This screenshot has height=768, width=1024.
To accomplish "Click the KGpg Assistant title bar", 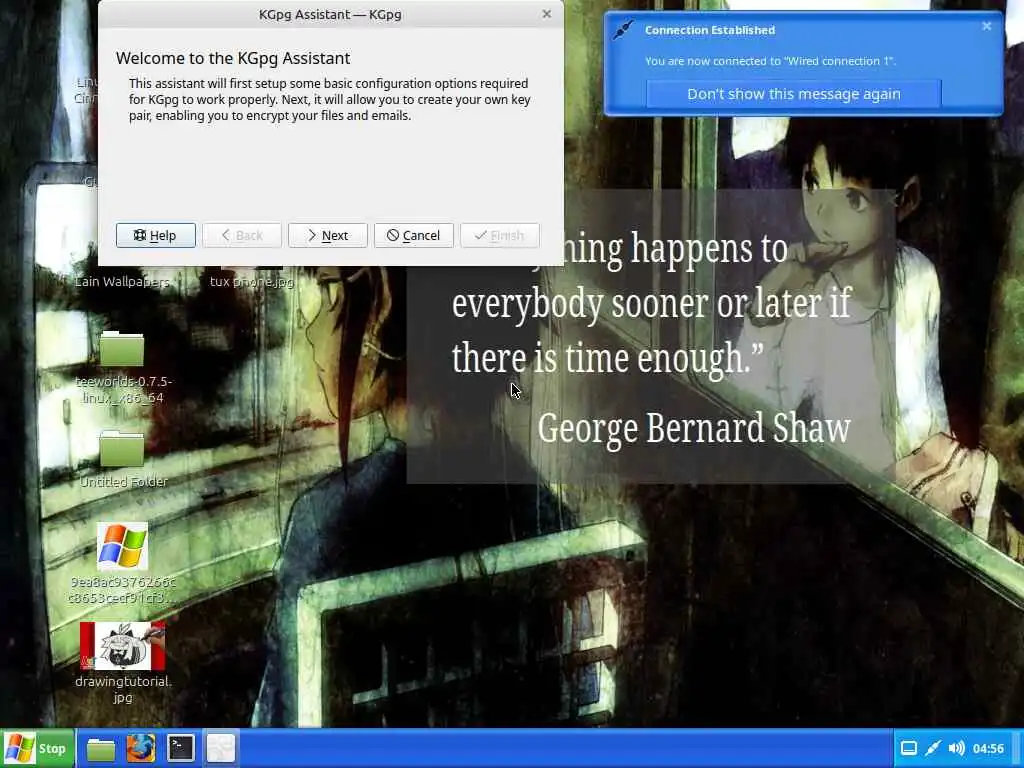I will 330,14.
